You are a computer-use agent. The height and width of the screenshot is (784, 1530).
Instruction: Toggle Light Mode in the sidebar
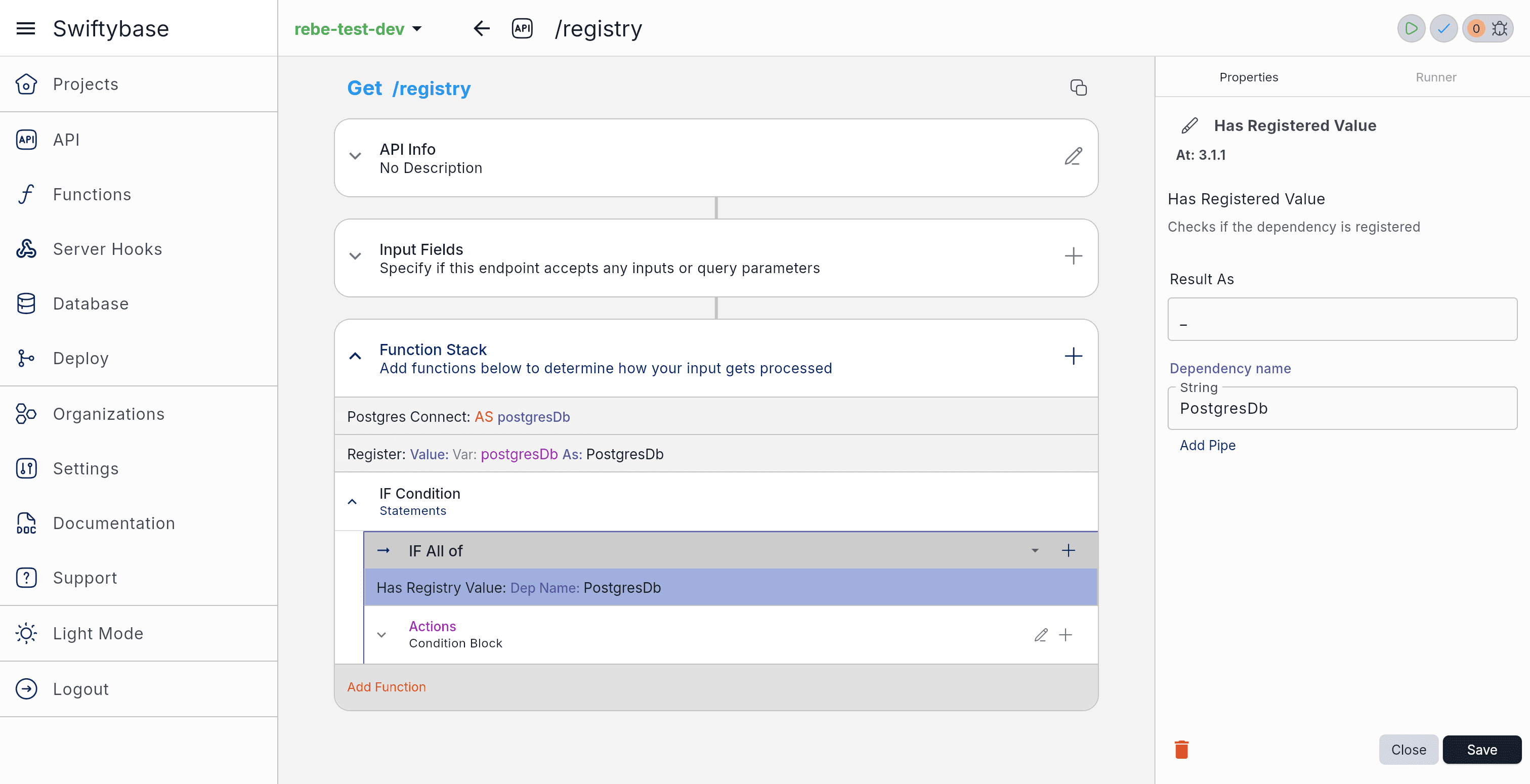click(98, 633)
